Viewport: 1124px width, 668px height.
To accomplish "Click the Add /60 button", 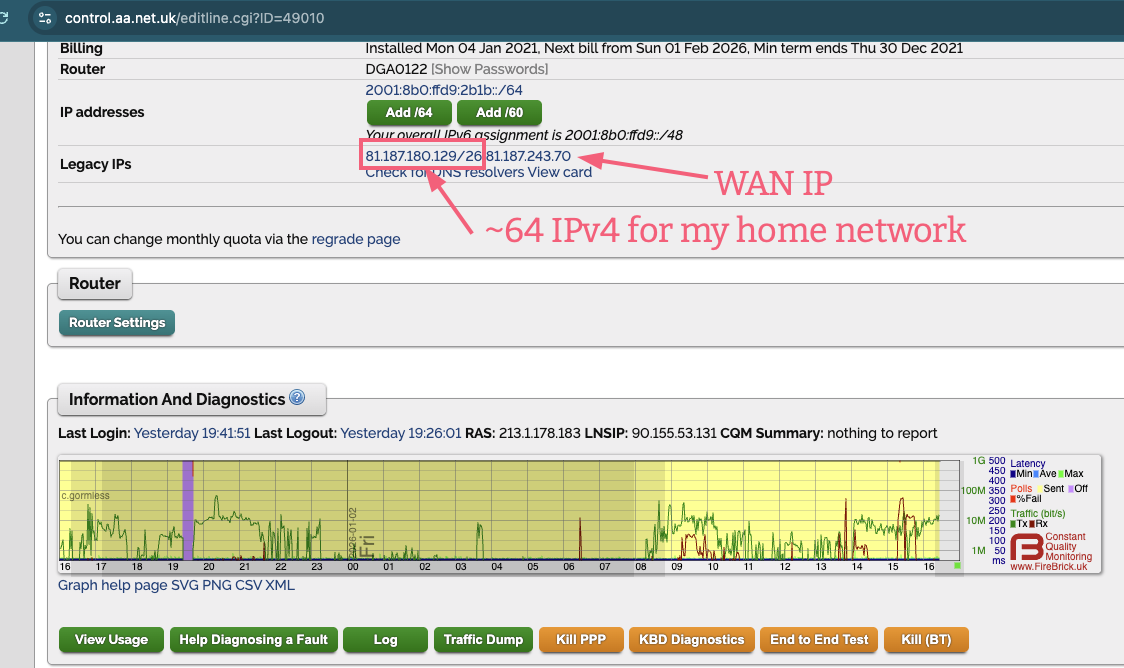I will click(x=499, y=112).
